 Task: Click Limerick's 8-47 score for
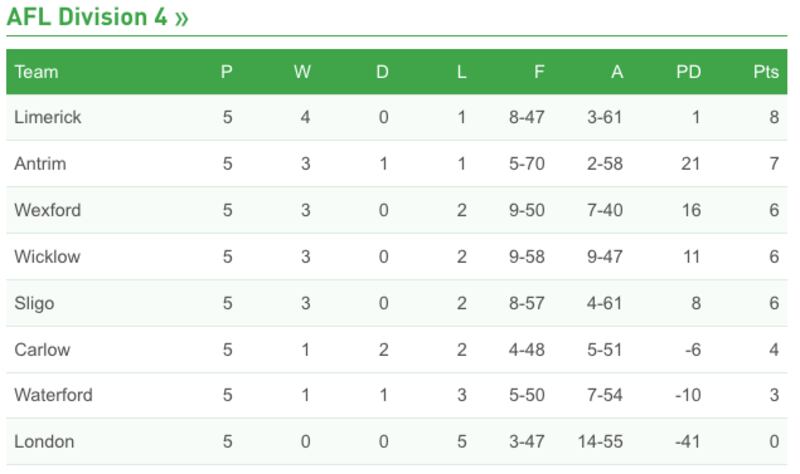pyautogui.click(x=526, y=117)
